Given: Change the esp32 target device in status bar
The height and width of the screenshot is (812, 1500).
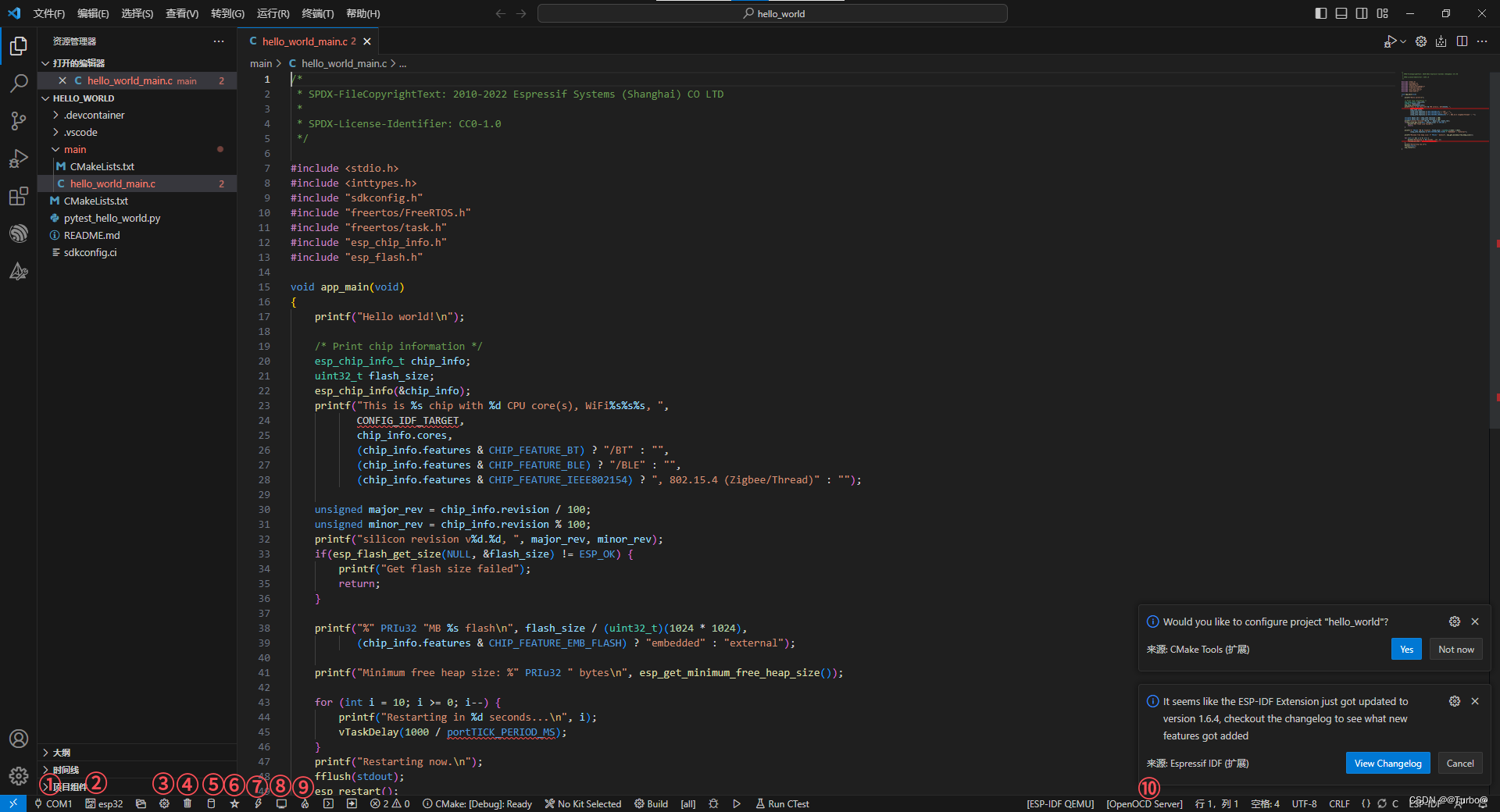Looking at the screenshot, I should (105, 803).
